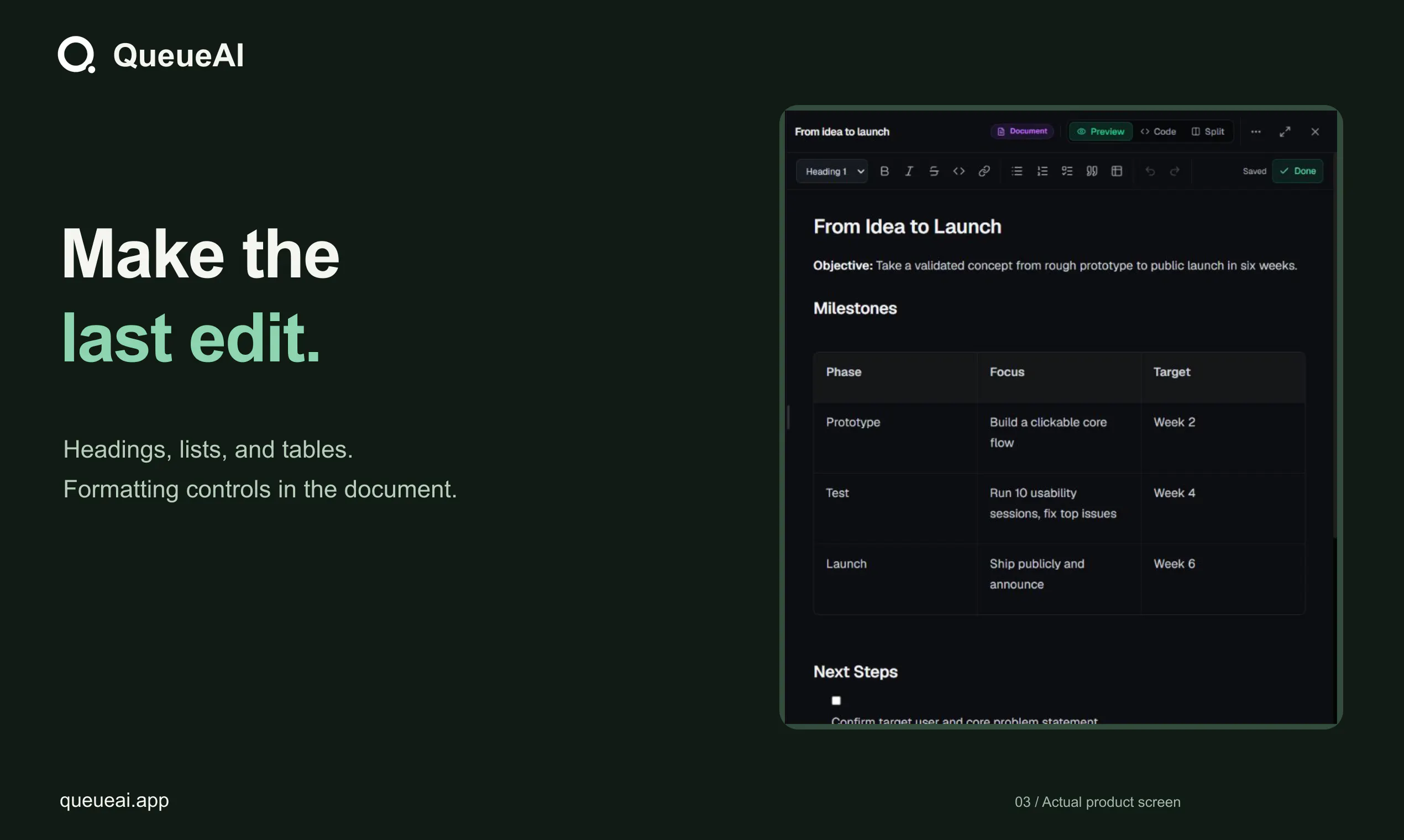Insert a bulleted list
Screen dimensions: 1404x840
pyautogui.click(x=1017, y=171)
